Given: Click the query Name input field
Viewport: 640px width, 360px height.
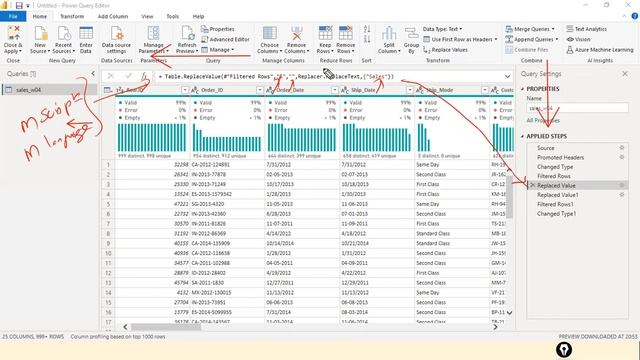Looking at the screenshot, I should pyautogui.click(x=578, y=108).
